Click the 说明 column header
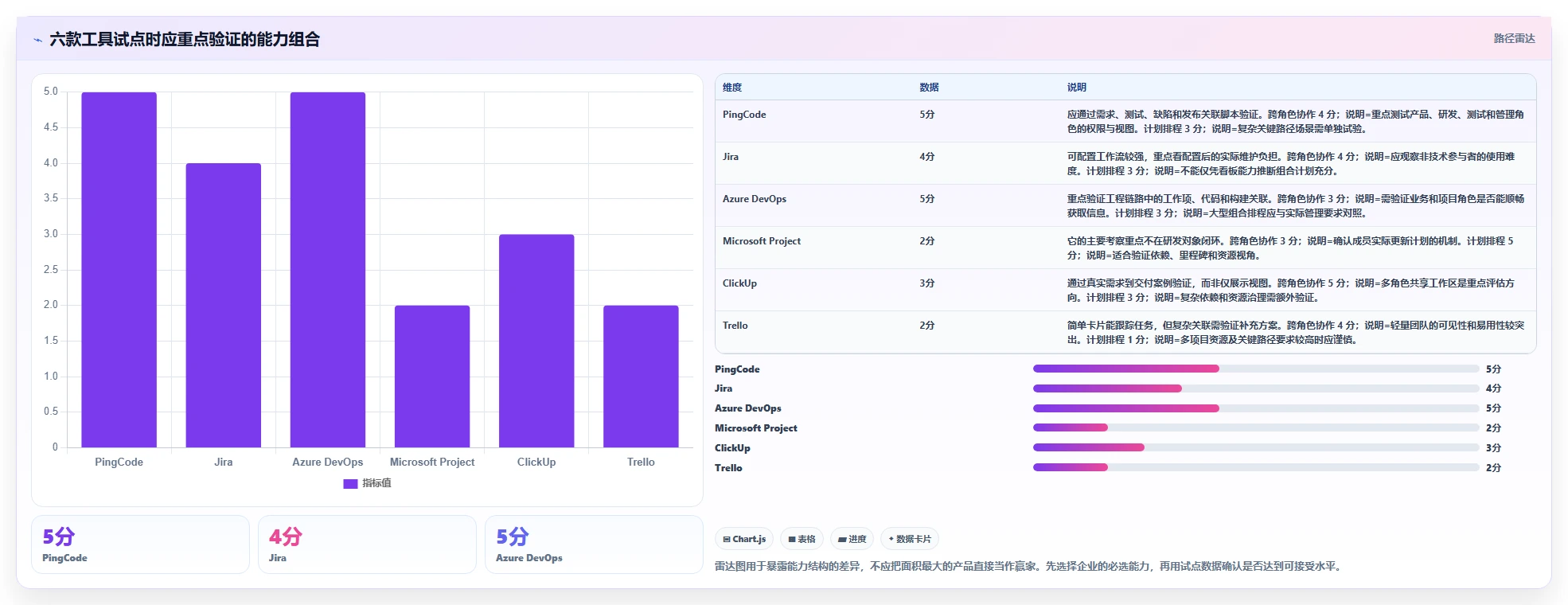The width and height of the screenshot is (1568, 605). [1076, 88]
